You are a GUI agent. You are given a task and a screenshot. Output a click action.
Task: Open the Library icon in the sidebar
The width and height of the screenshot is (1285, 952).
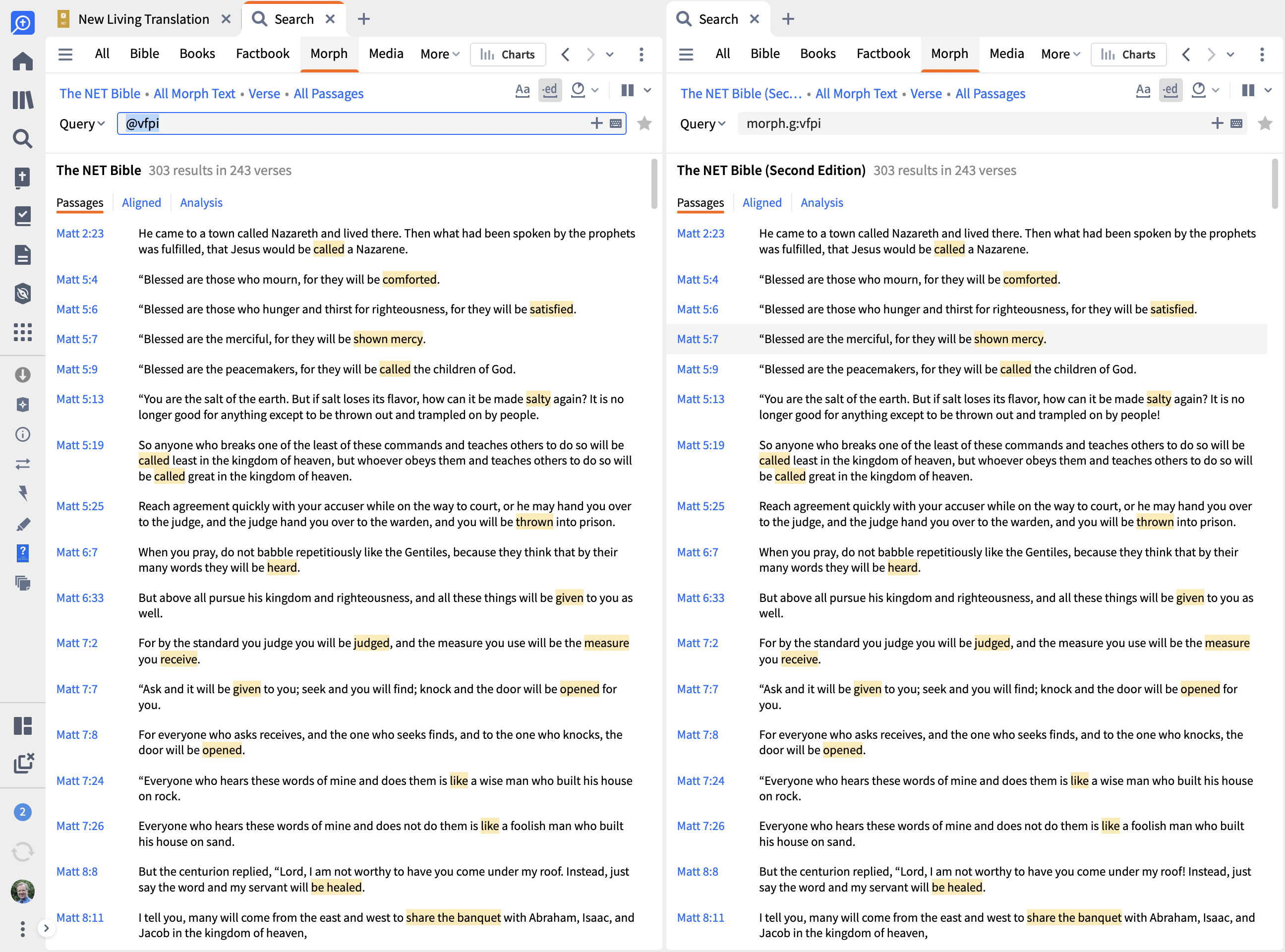(22, 100)
